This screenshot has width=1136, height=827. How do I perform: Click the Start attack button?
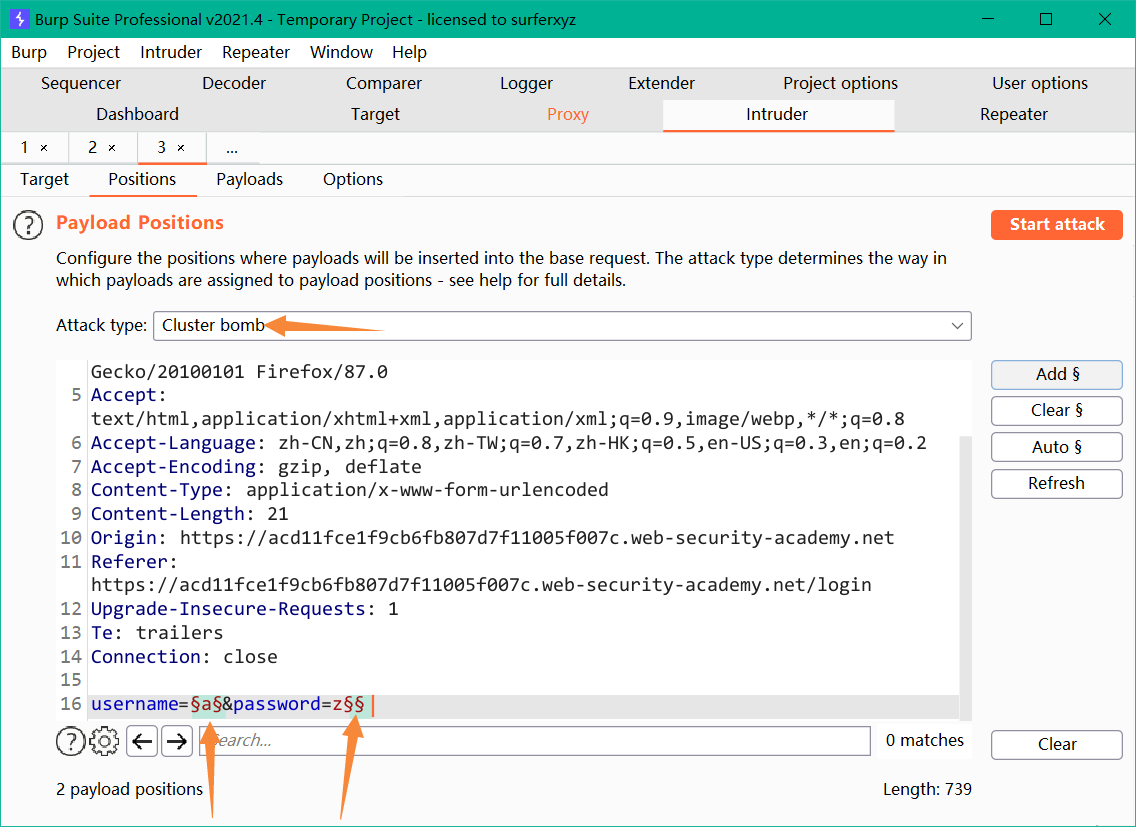[x=1057, y=225]
